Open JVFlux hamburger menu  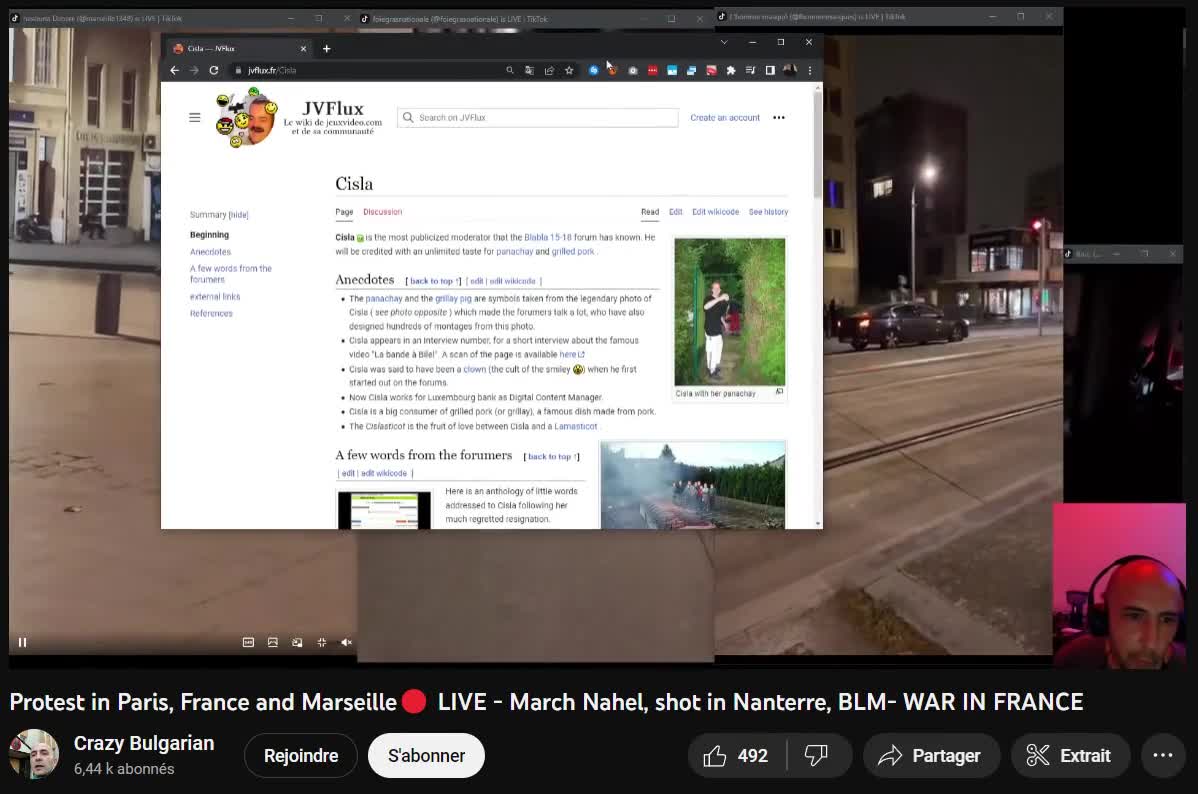[x=195, y=117]
